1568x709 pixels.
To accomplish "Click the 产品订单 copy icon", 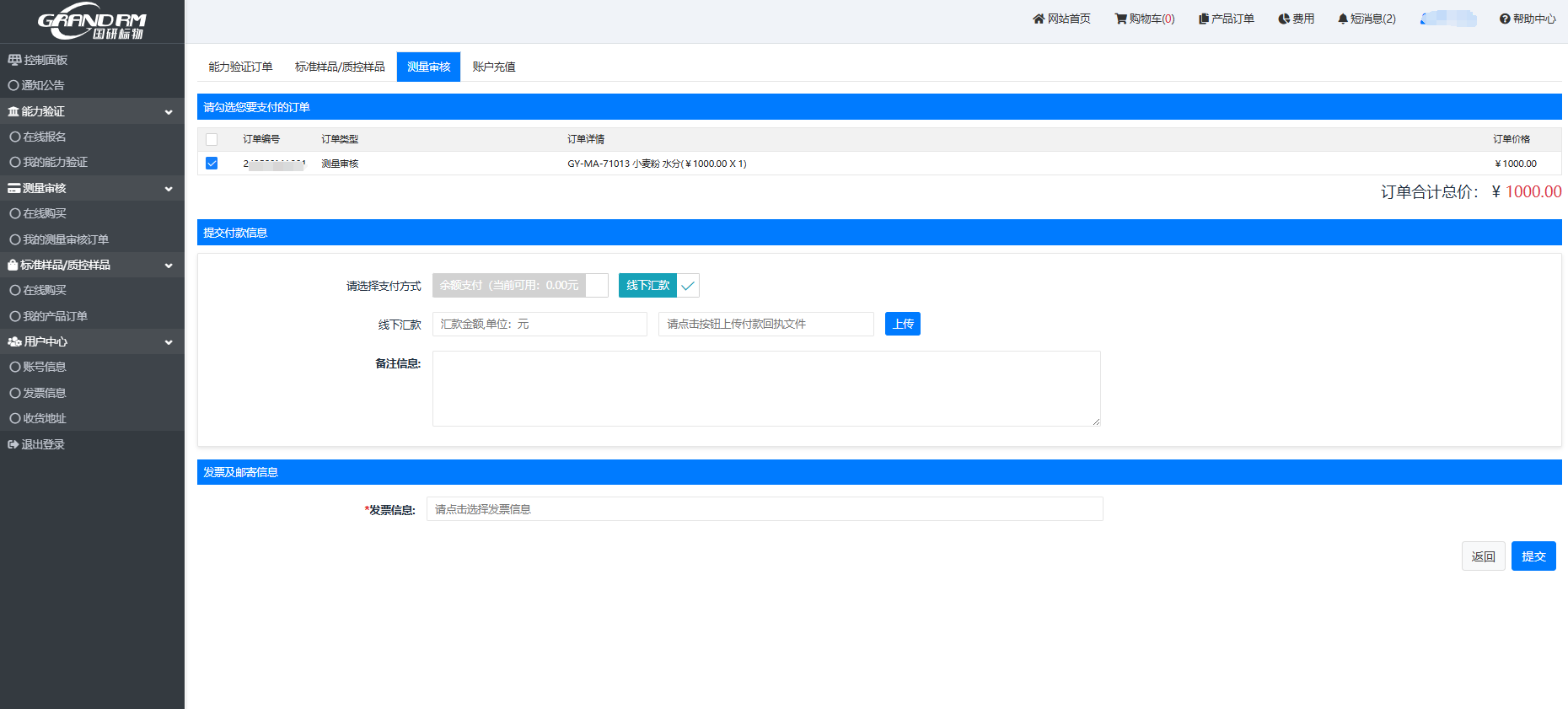I will click(1204, 19).
